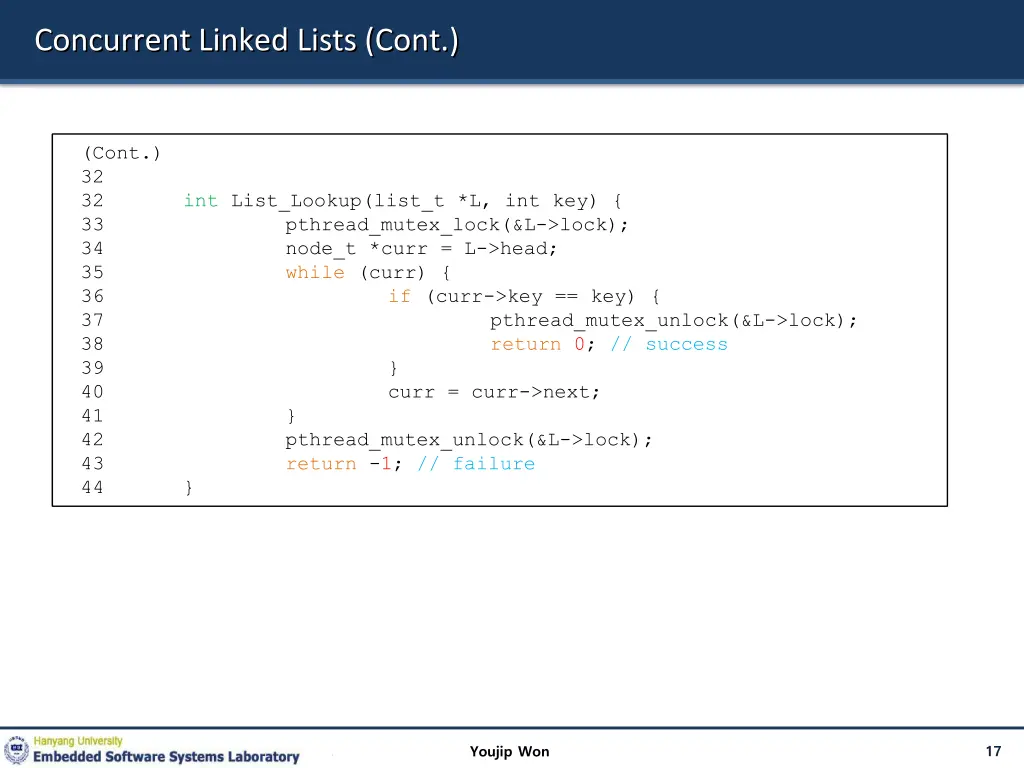Click the Hanyang University logo emblem
The image size is (1024, 768).
[17, 750]
